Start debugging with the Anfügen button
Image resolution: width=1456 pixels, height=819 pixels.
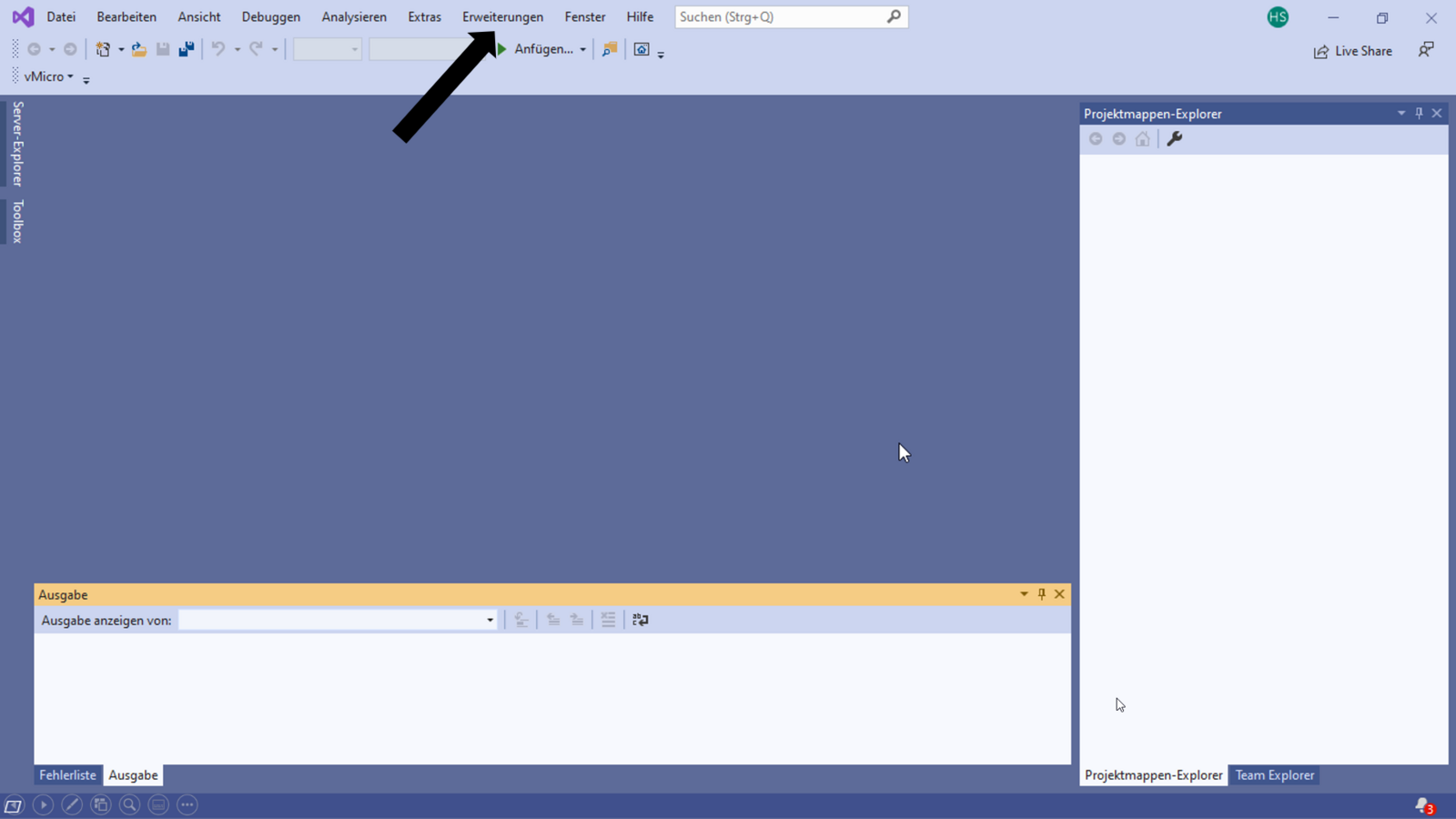click(x=537, y=49)
